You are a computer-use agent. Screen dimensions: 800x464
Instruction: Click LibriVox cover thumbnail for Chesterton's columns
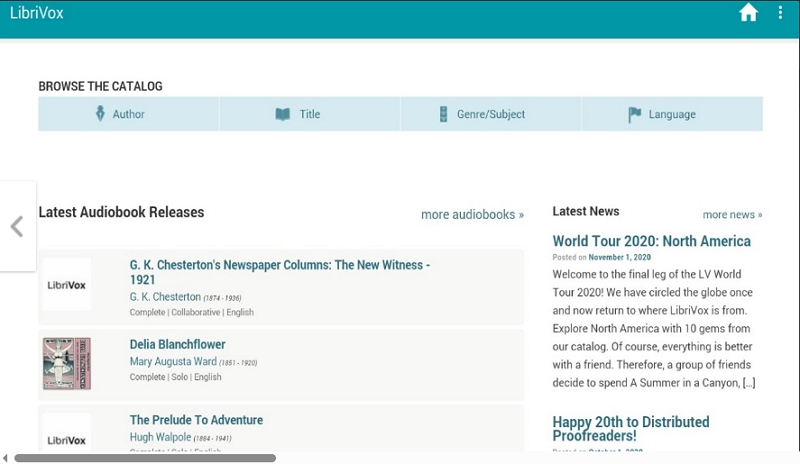[x=67, y=285]
